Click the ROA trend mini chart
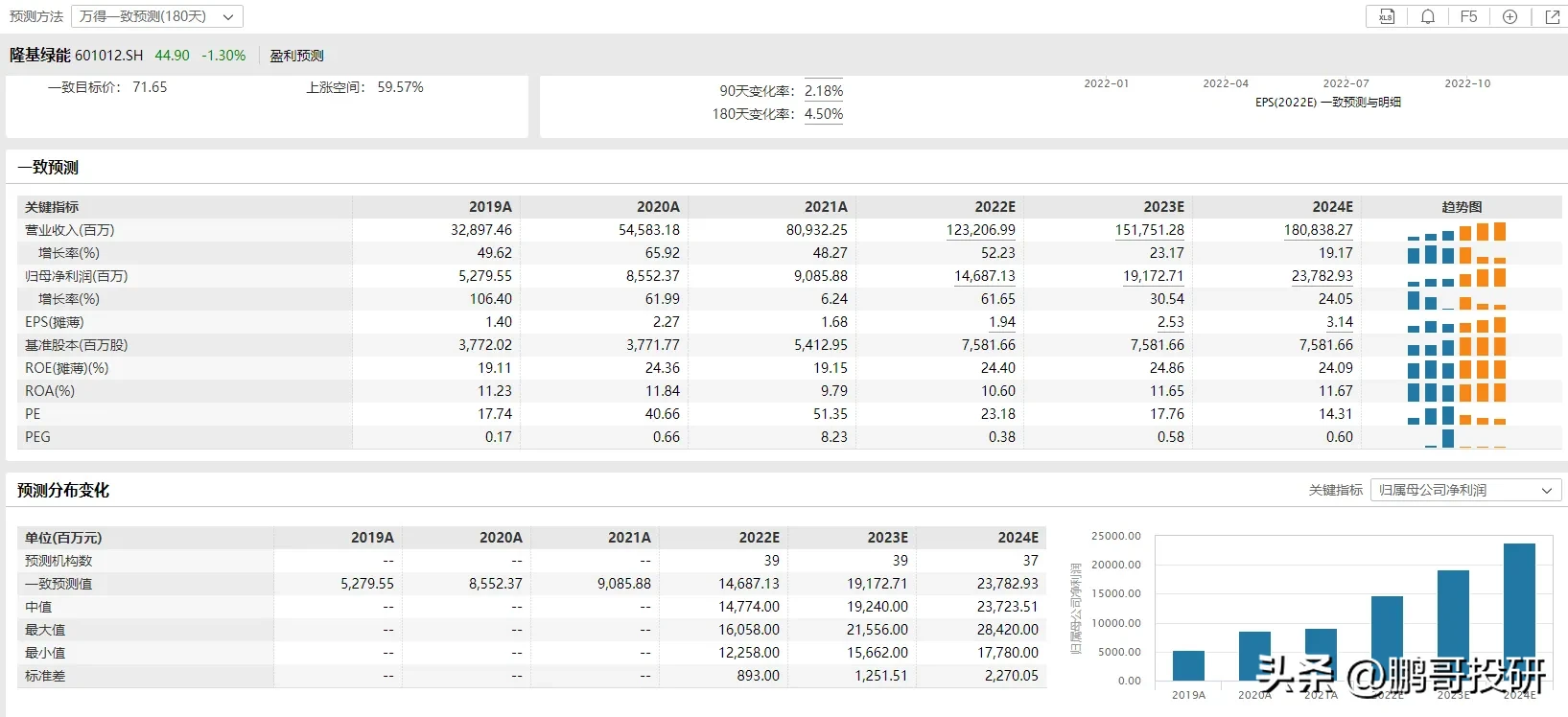This screenshot has height=717, width=1568. (1457, 392)
